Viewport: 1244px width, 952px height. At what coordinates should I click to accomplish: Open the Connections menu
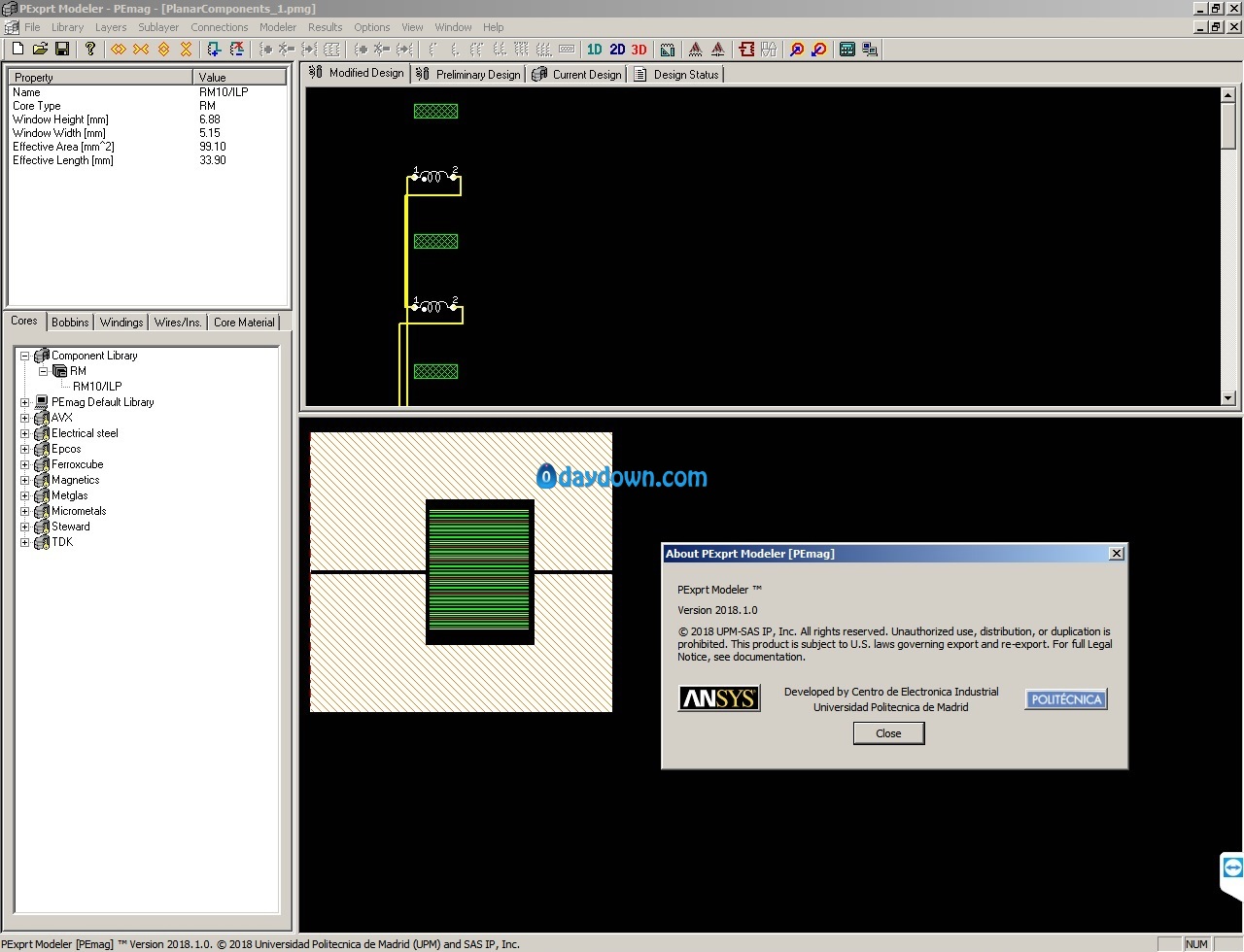pos(219,27)
